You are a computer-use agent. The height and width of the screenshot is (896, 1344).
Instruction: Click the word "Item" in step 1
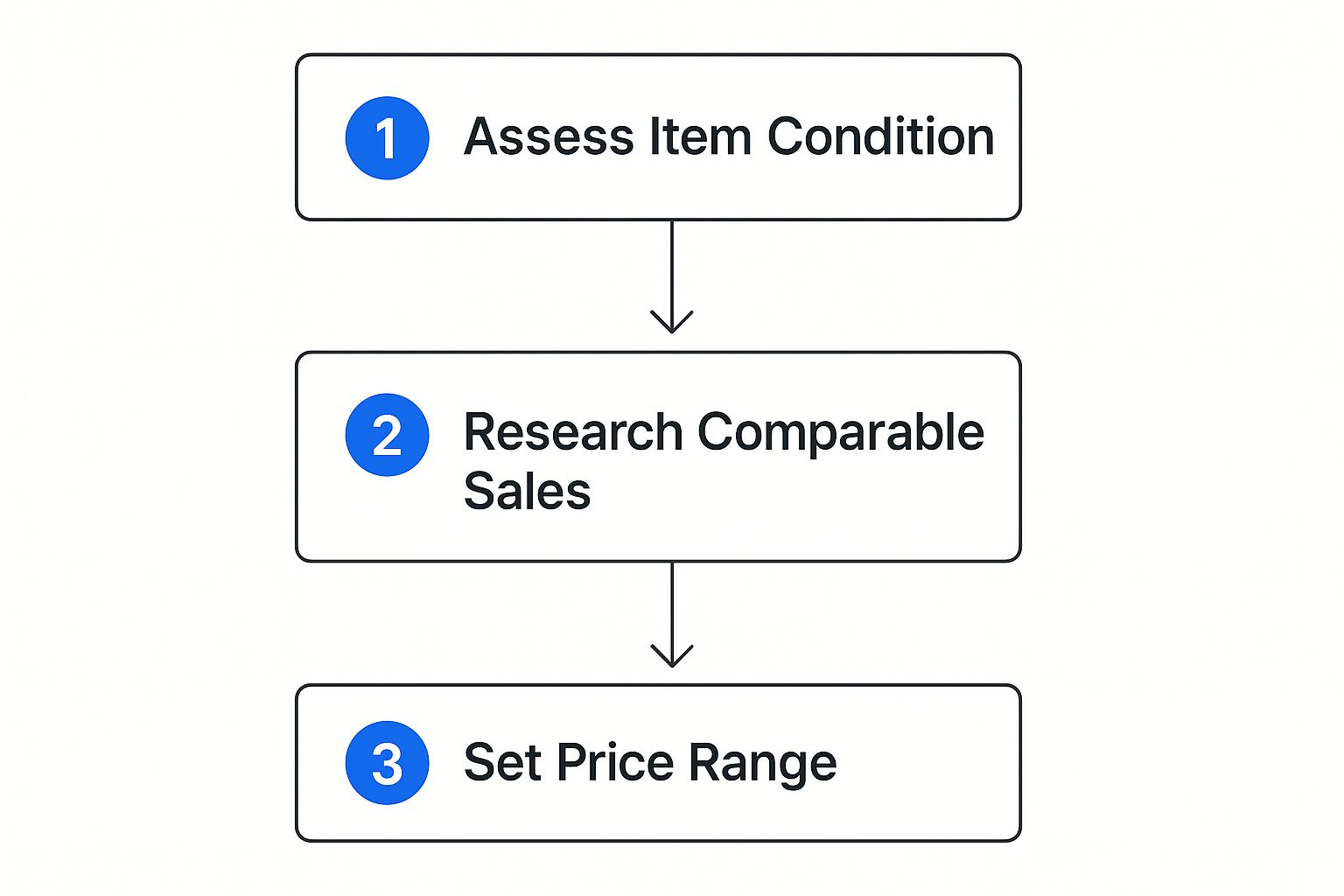coord(700,137)
